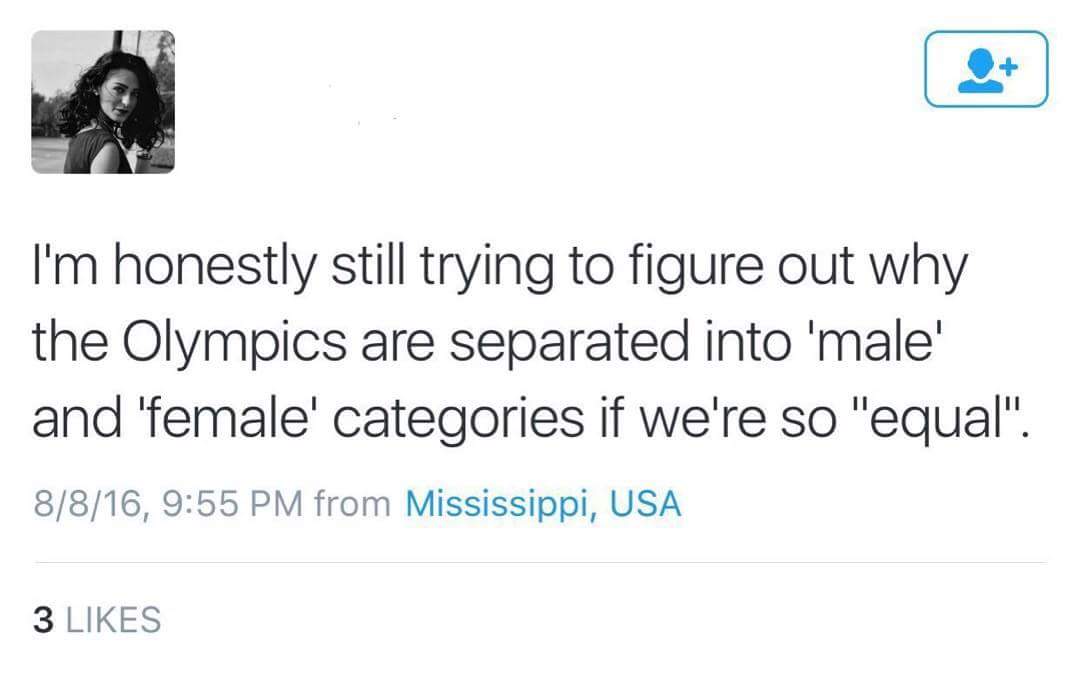Screen dimensions: 1080x675
Task: Click the number 3 in likes count
Action: point(43,619)
